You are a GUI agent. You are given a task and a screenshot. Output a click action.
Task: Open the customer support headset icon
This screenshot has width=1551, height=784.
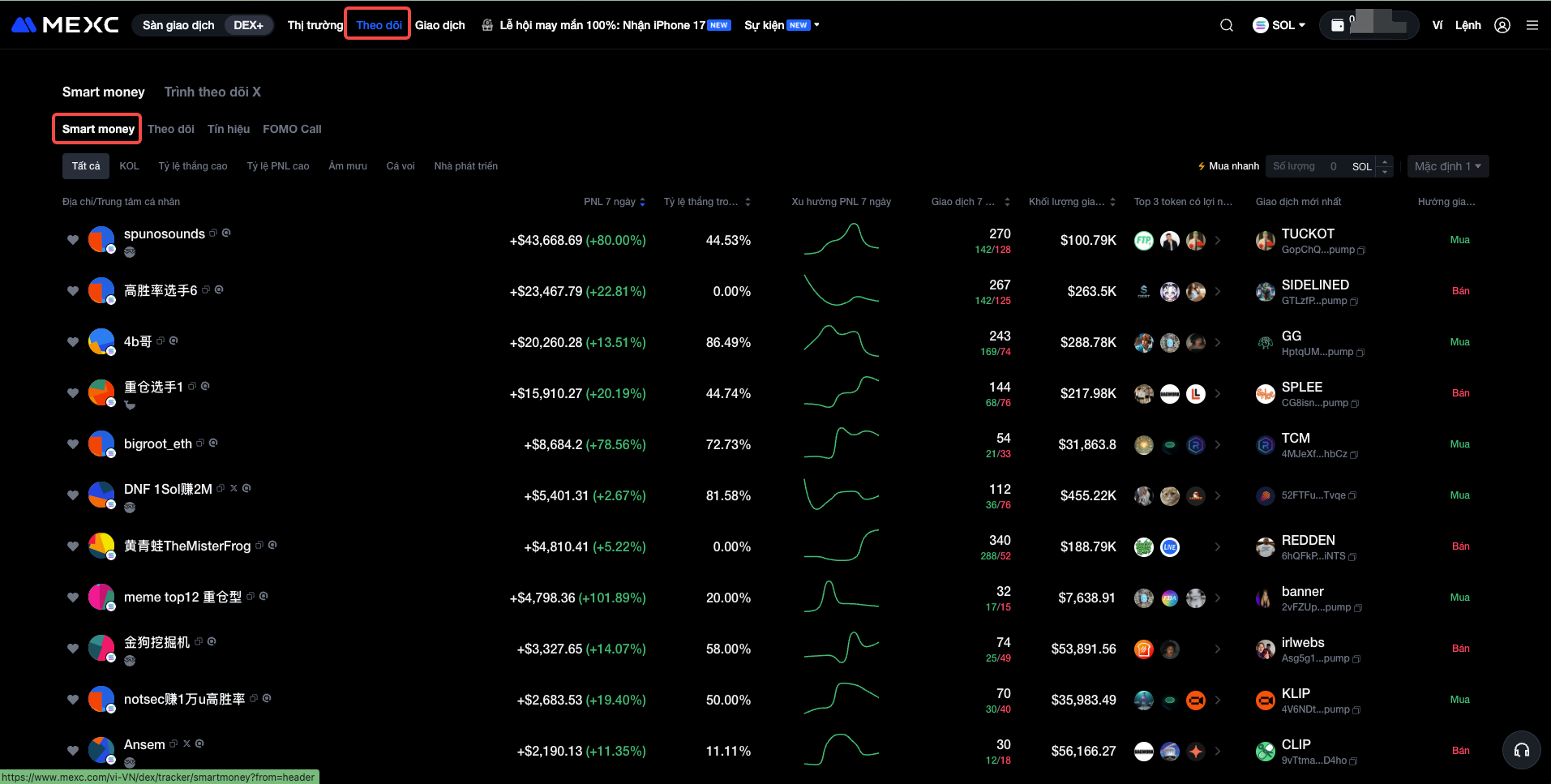click(x=1521, y=750)
